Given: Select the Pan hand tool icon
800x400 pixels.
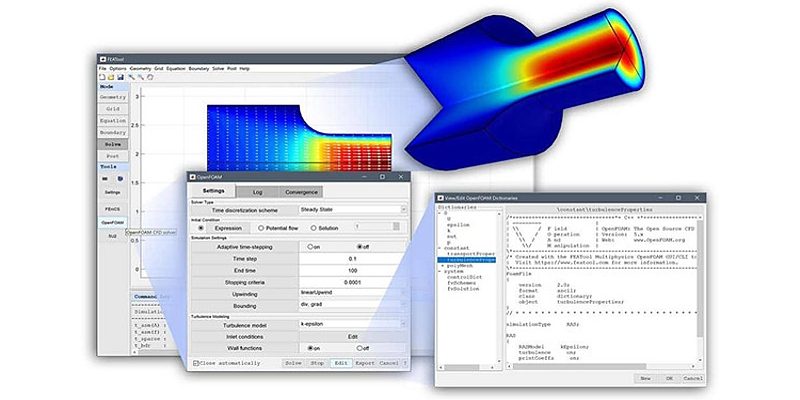Looking at the screenshot, I should [x=150, y=77].
